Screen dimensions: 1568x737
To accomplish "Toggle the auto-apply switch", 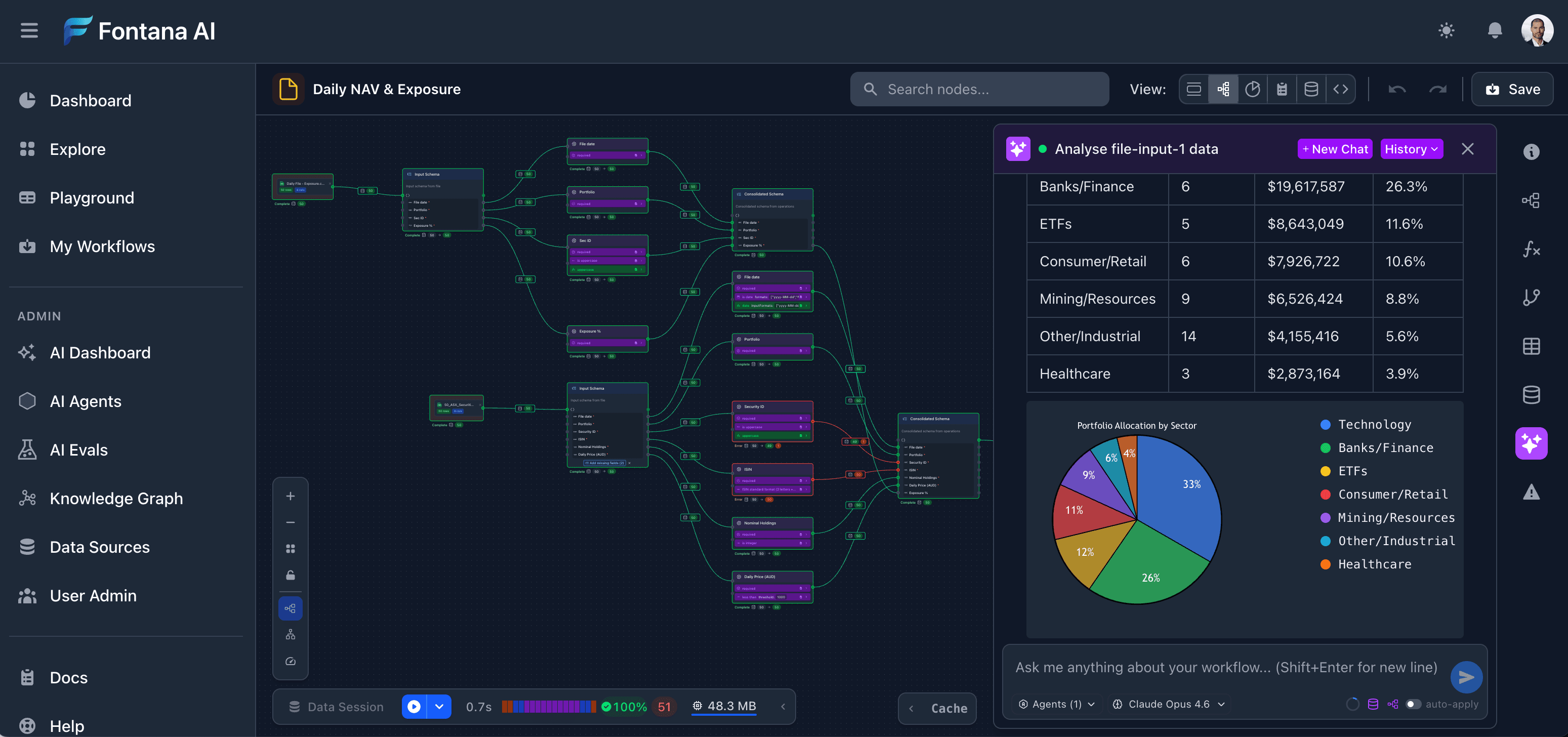I will click(1414, 704).
